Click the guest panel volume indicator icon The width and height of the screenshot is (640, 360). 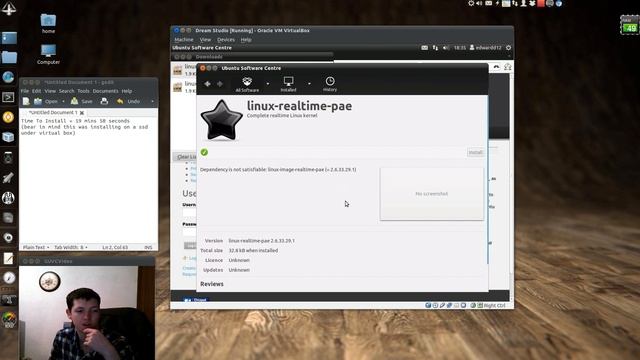(446, 48)
